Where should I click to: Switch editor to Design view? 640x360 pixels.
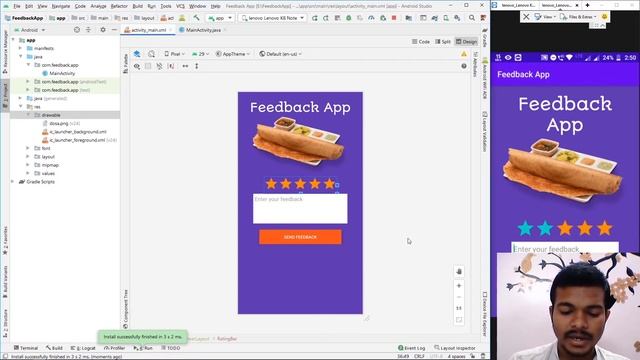pyautogui.click(x=466, y=42)
